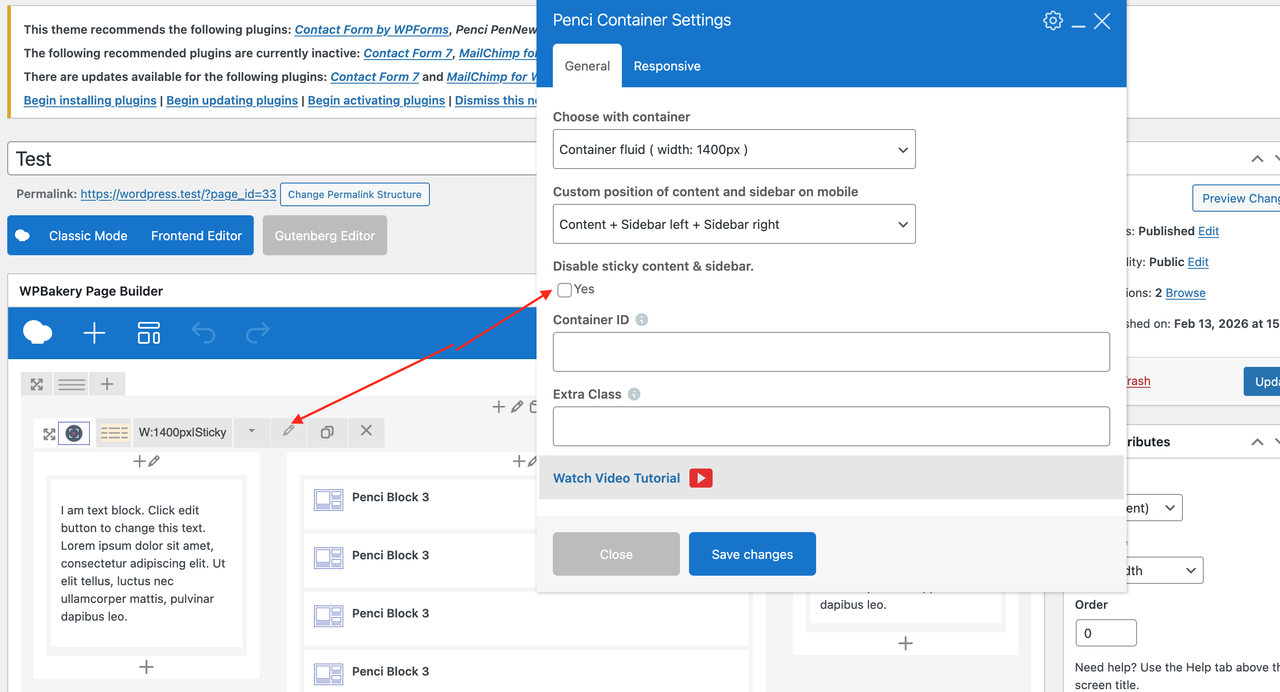Screen dimensions: 1280x692
Task: Edit the Public visibility
Action: point(1198,262)
